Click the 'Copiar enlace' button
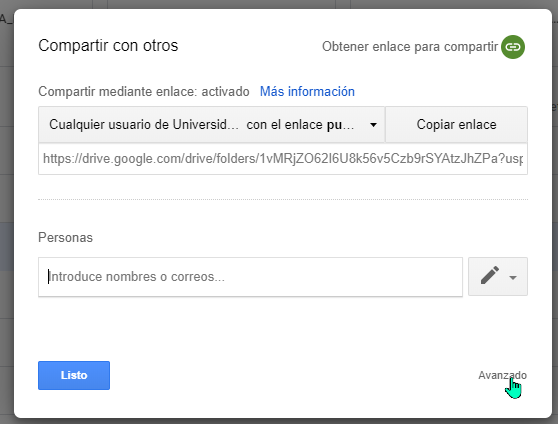Screen dimensions: 558x424 [456, 125]
